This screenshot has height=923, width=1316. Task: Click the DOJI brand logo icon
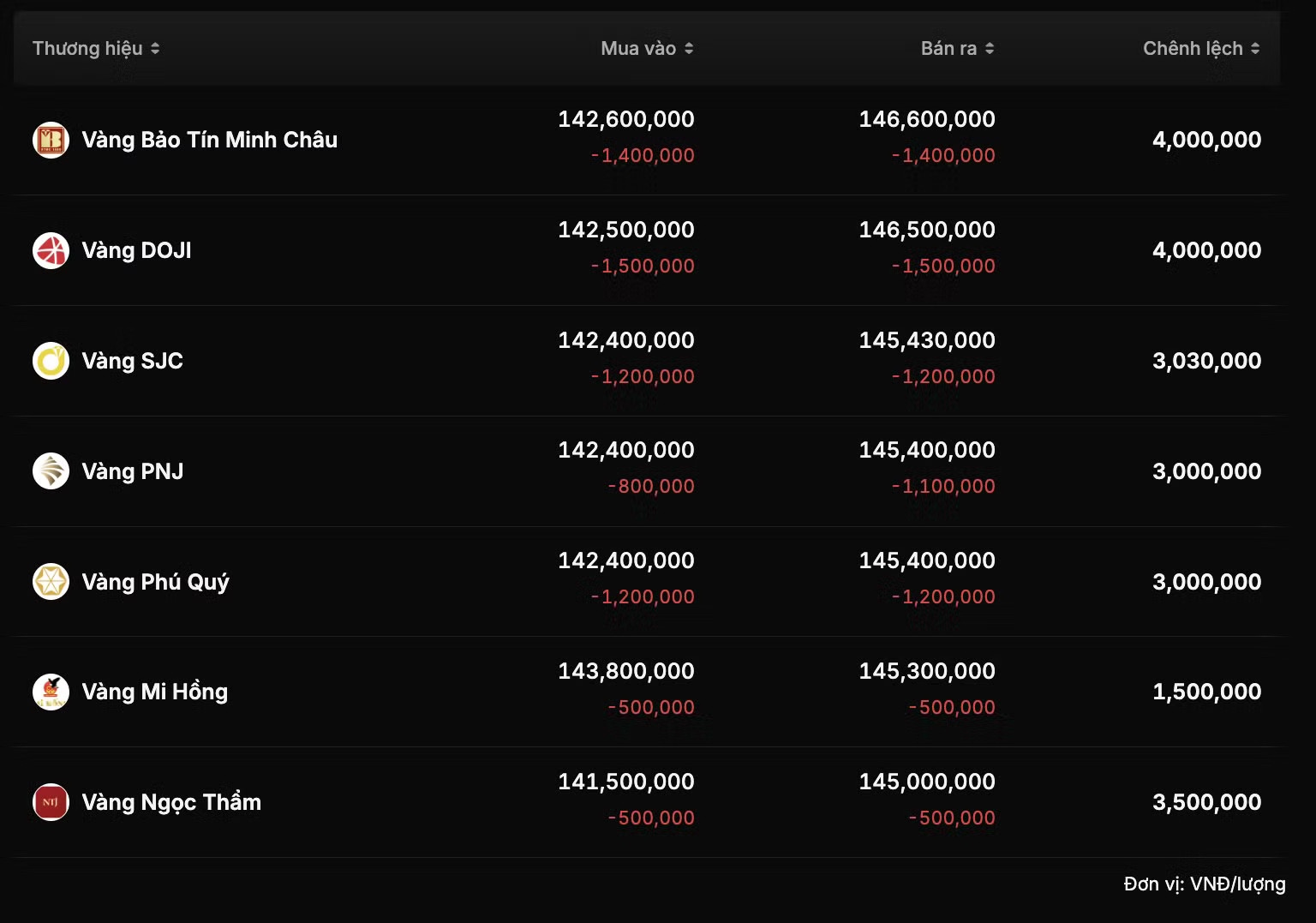pyautogui.click(x=51, y=250)
